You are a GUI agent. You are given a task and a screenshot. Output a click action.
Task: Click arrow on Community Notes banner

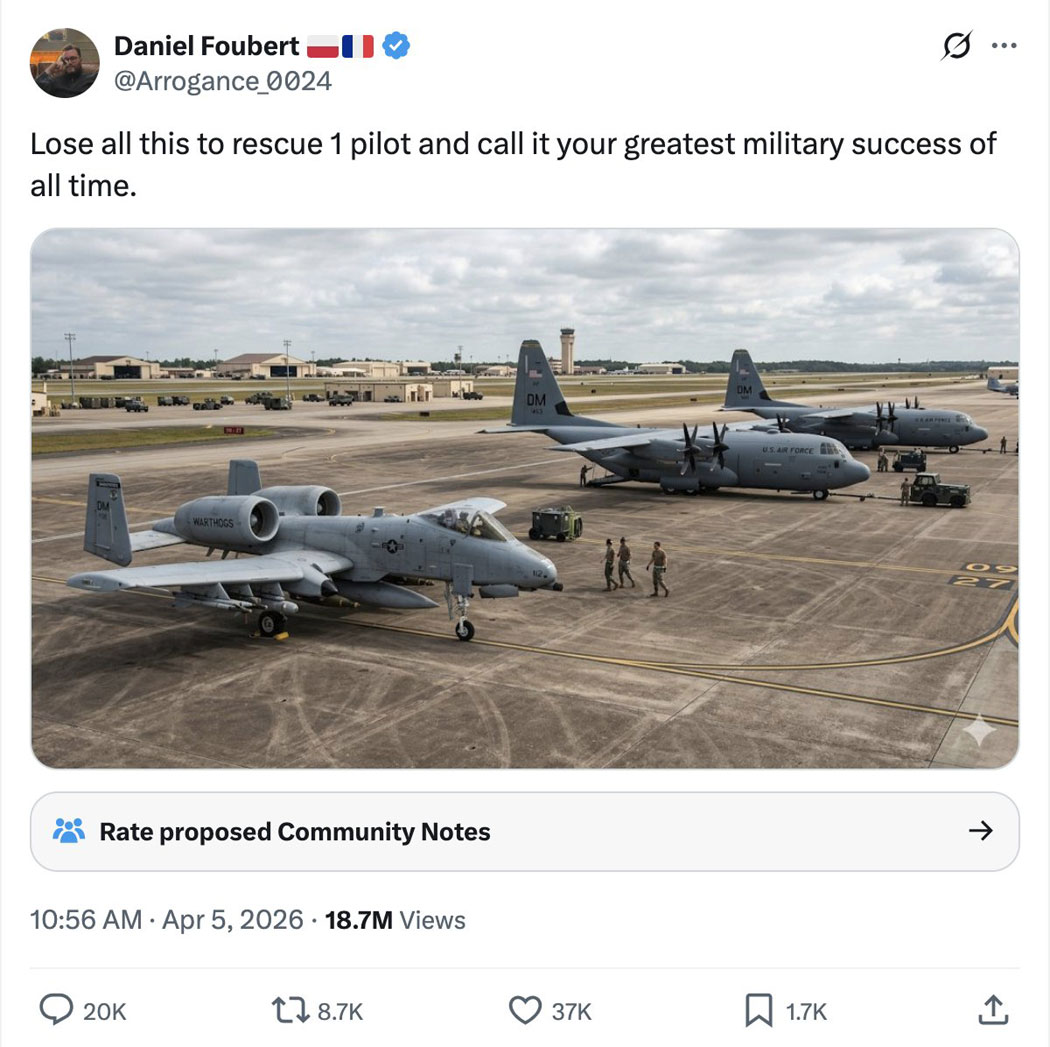981,831
